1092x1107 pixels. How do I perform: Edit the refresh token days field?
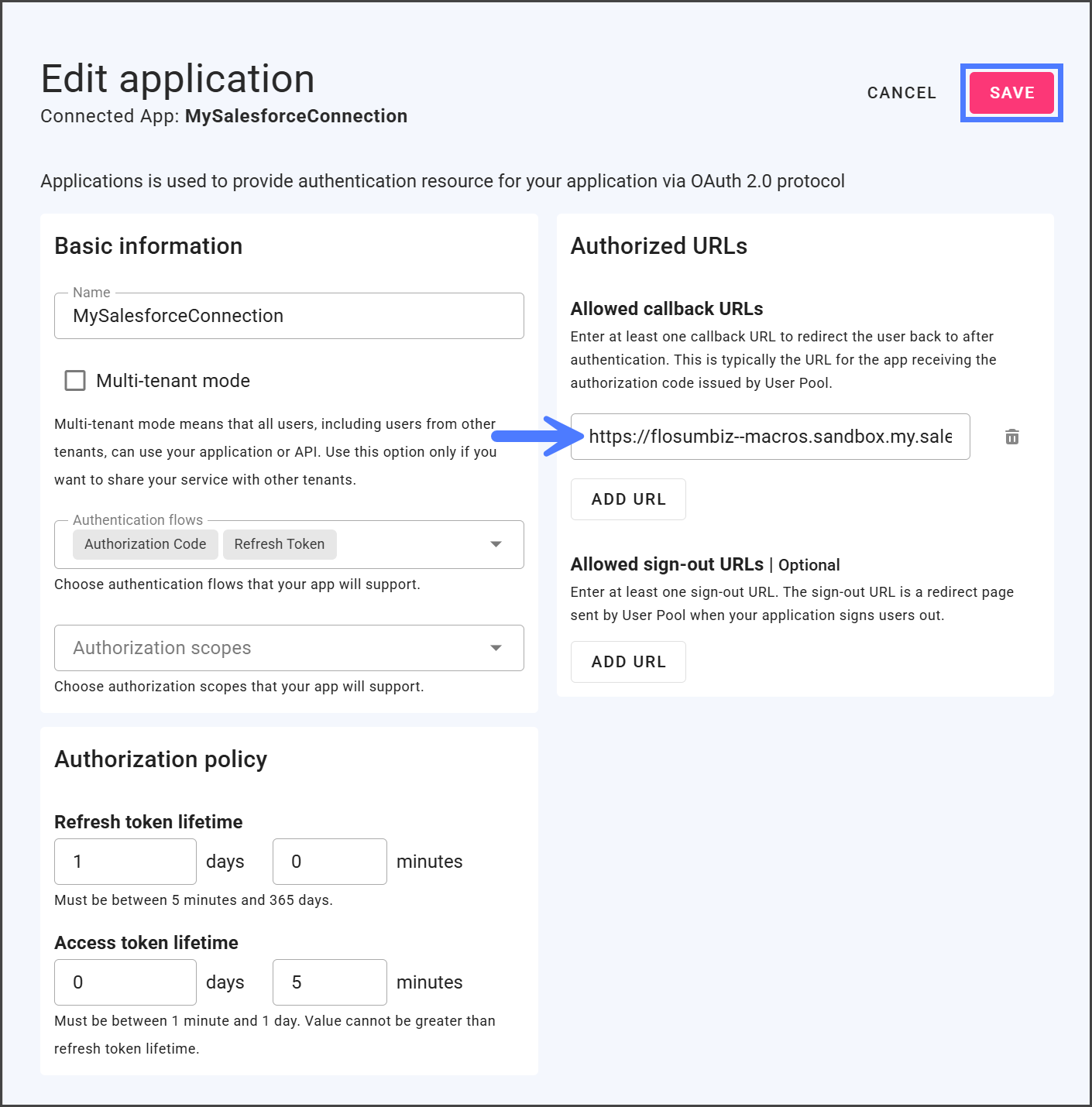click(x=125, y=862)
